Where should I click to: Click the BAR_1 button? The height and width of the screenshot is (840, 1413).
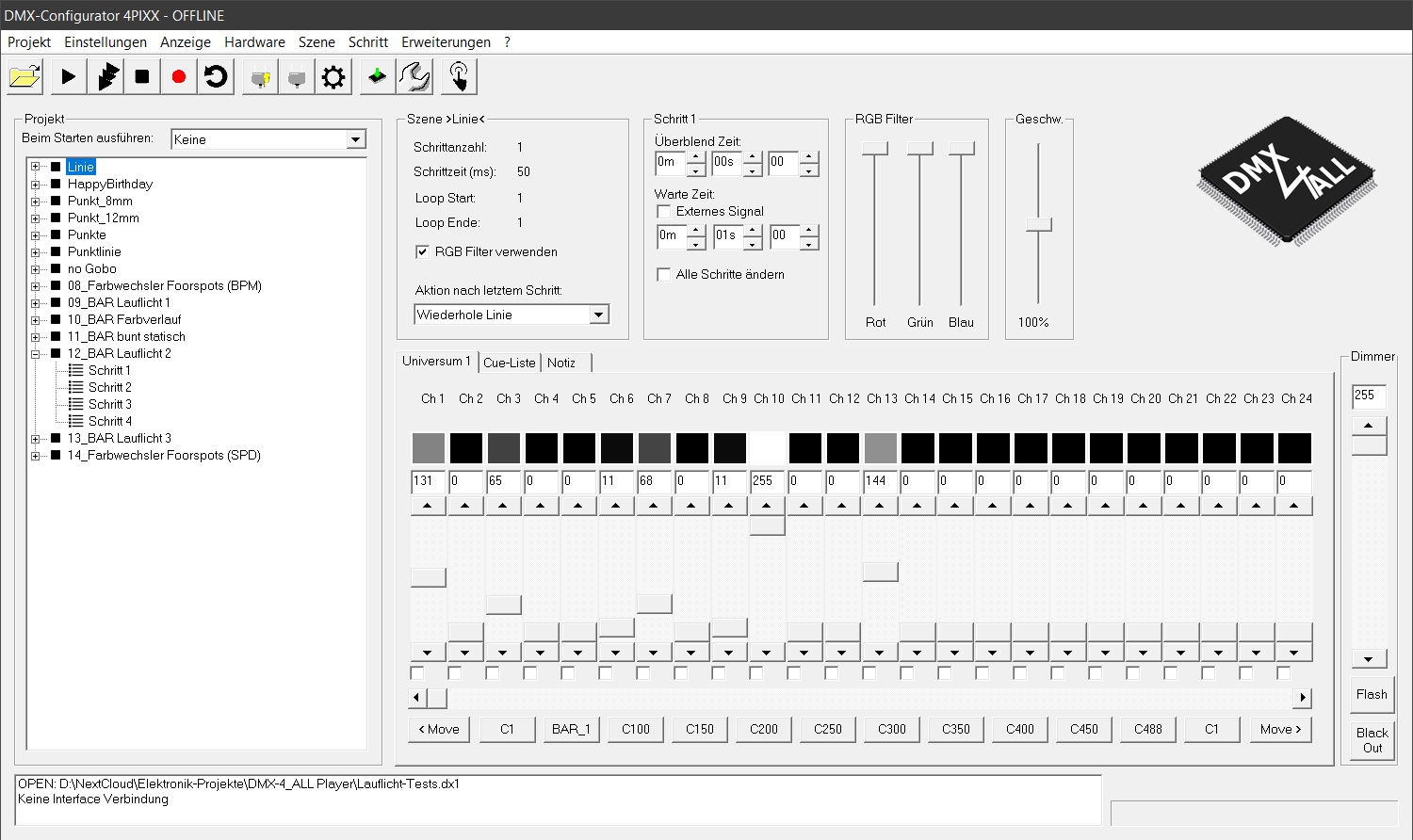pos(571,729)
